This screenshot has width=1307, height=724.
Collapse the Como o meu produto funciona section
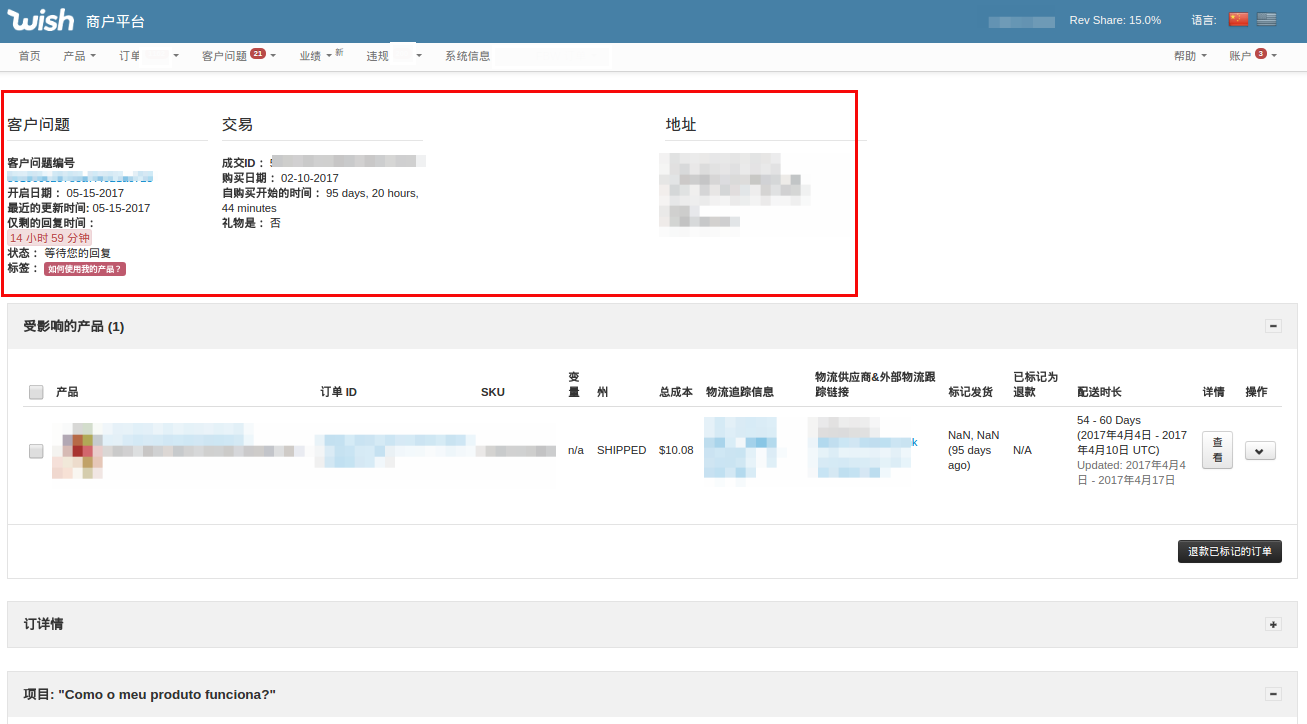click(1273, 693)
